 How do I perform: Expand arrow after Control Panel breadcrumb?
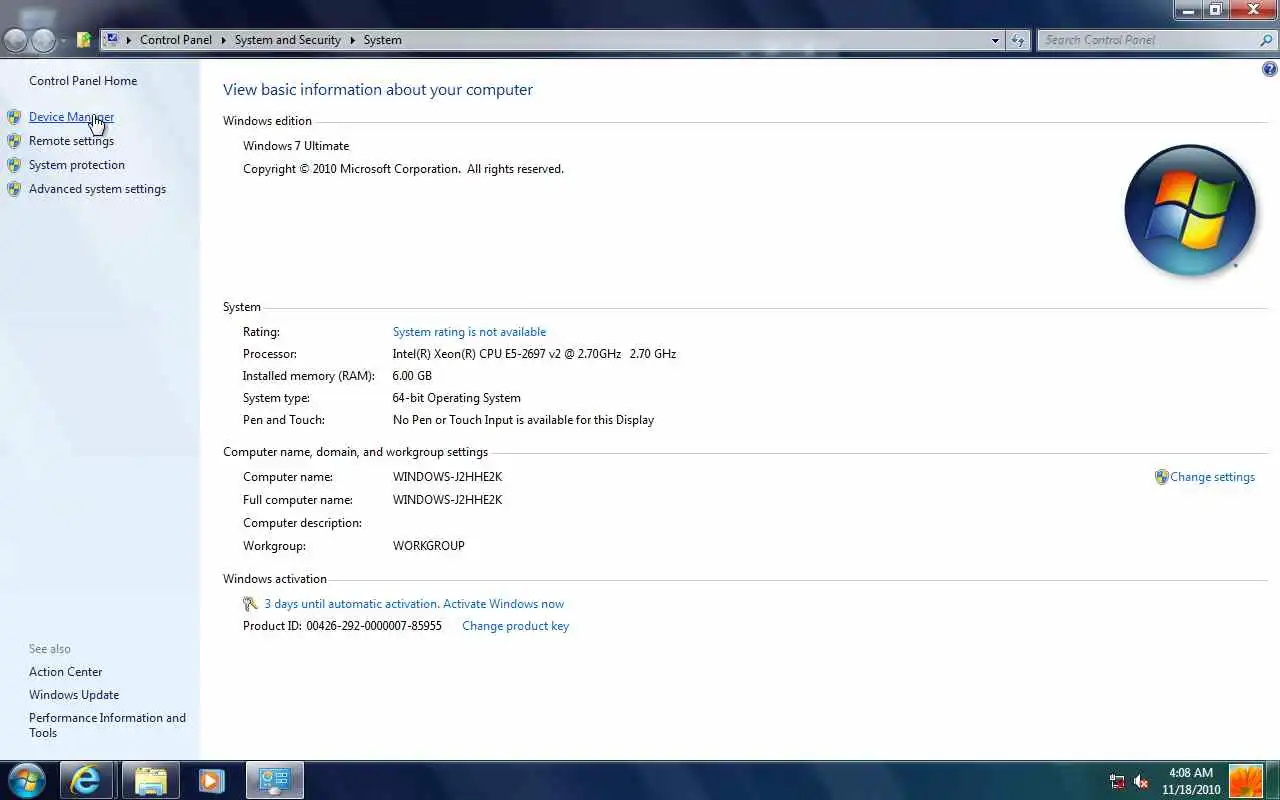pyautogui.click(x=224, y=40)
